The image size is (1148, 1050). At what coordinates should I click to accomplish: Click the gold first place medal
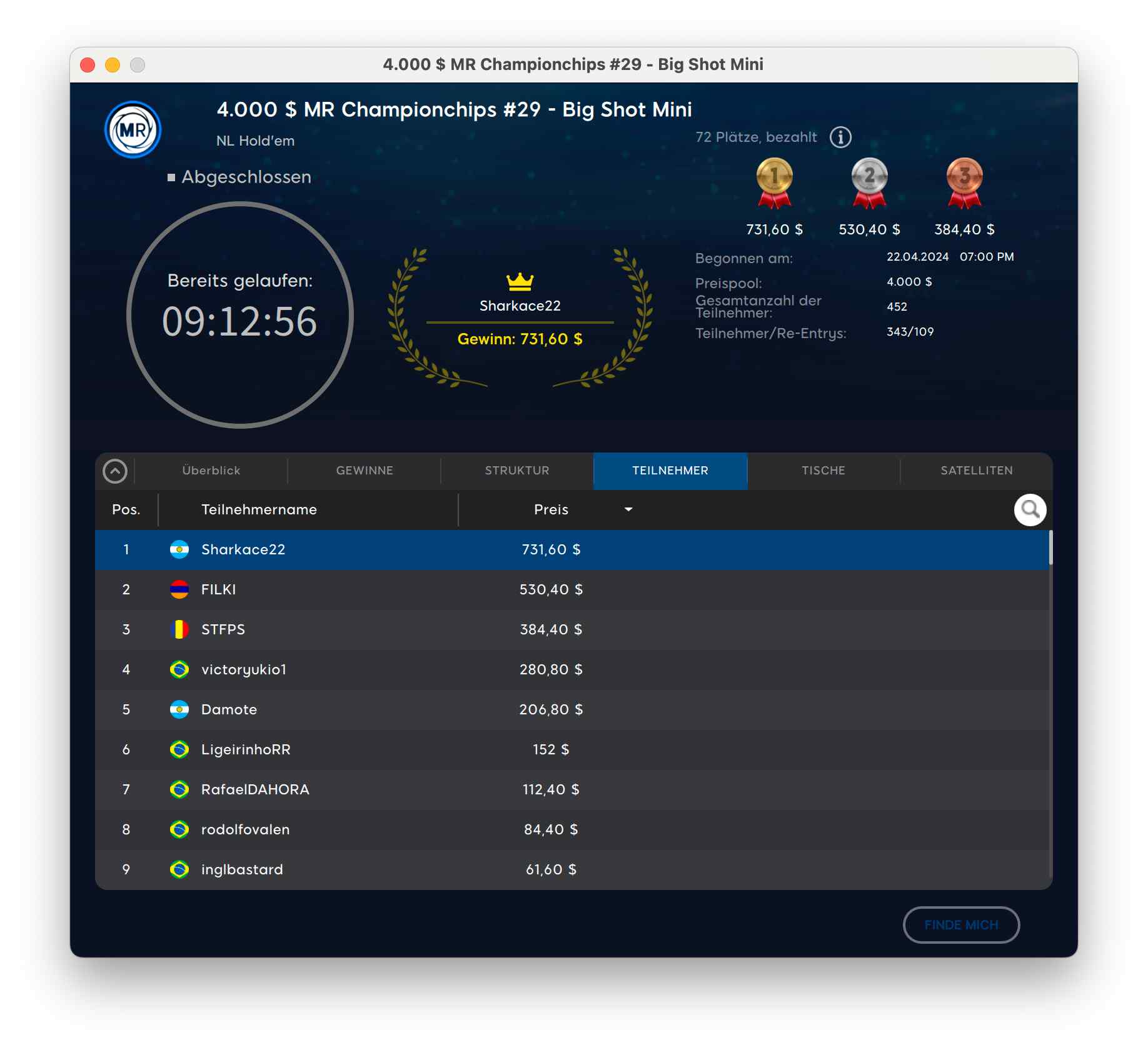(x=774, y=182)
